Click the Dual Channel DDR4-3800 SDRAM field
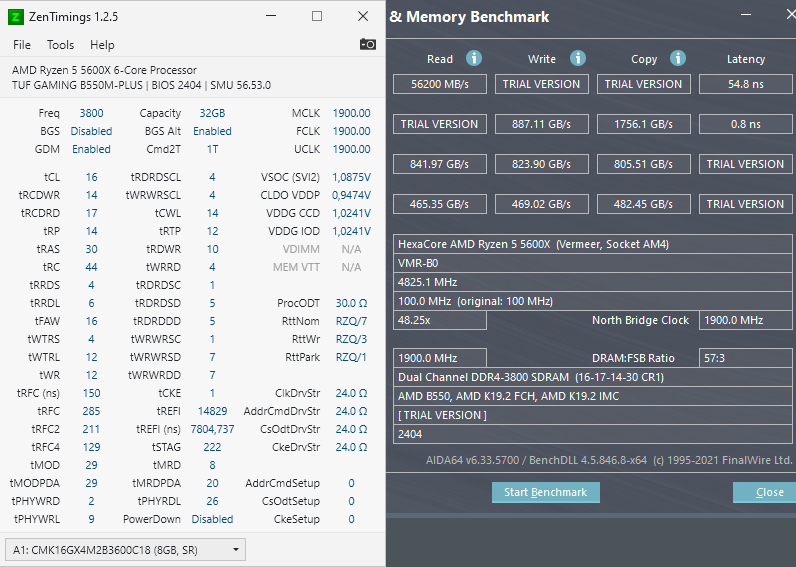Viewport: 796px width, 567px height. (592, 377)
